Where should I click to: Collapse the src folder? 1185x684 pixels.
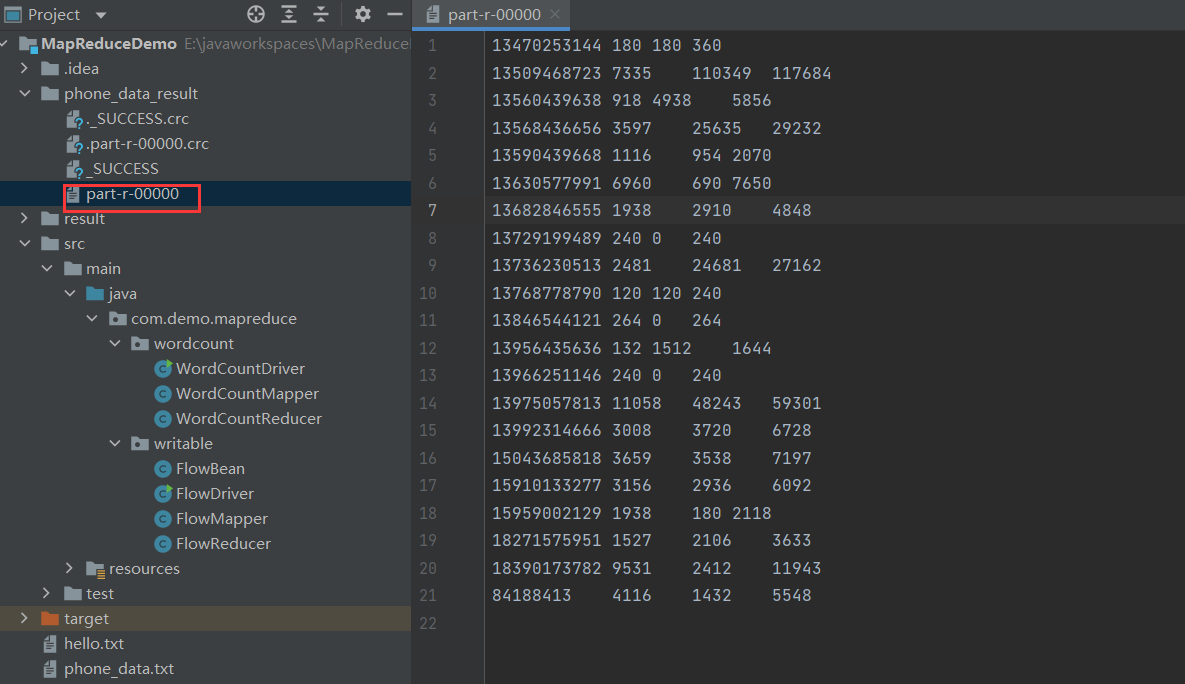24,243
